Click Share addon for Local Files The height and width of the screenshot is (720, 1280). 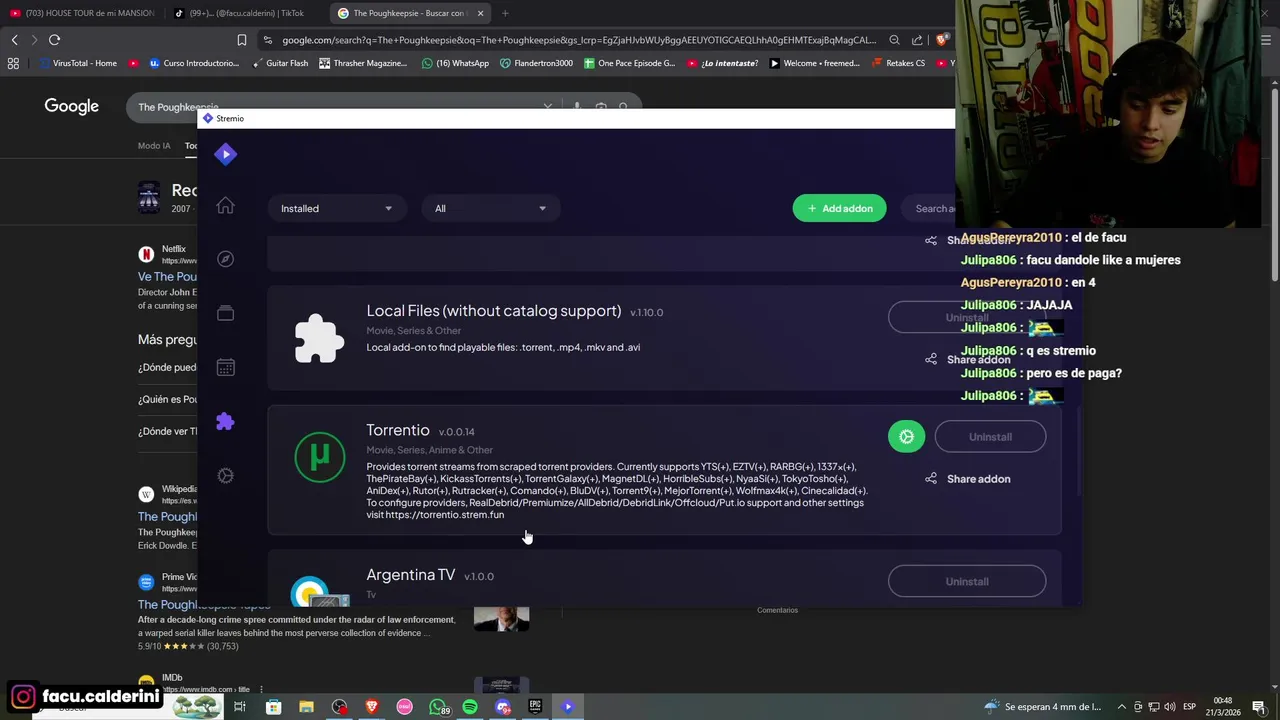pos(967,359)
